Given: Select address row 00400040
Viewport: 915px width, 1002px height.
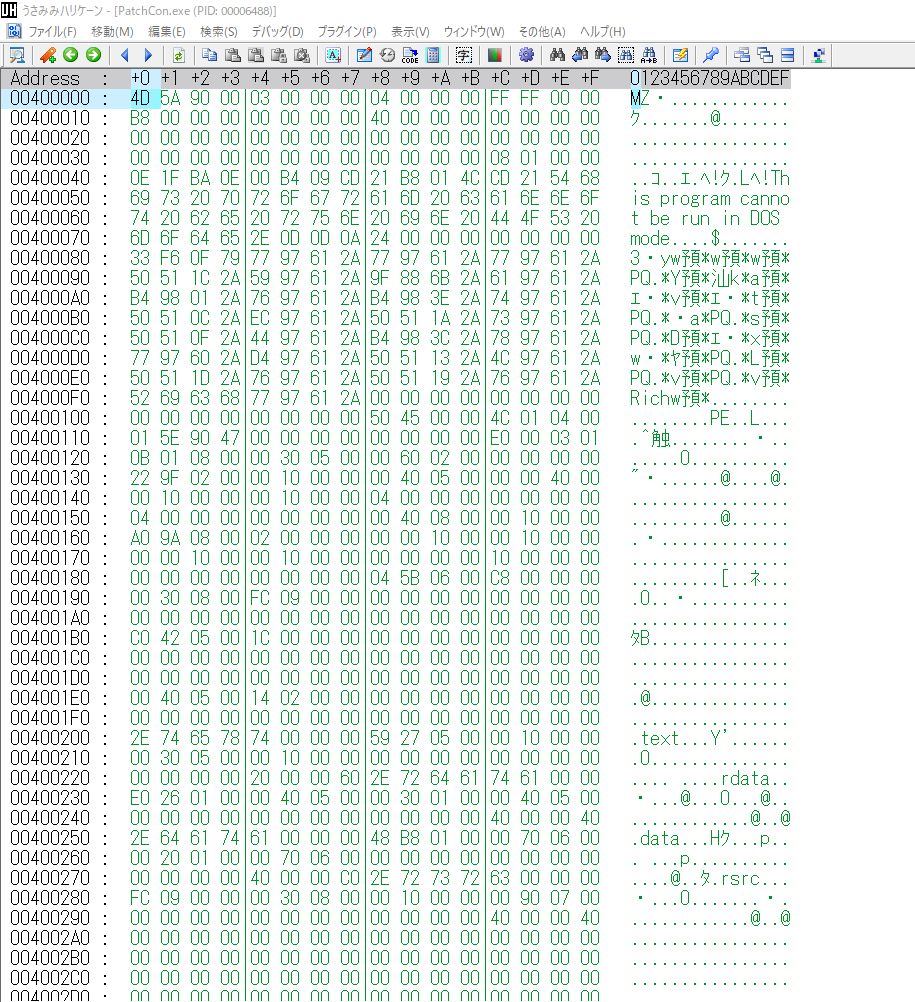Looking at the screenshot, I should 50,178.
